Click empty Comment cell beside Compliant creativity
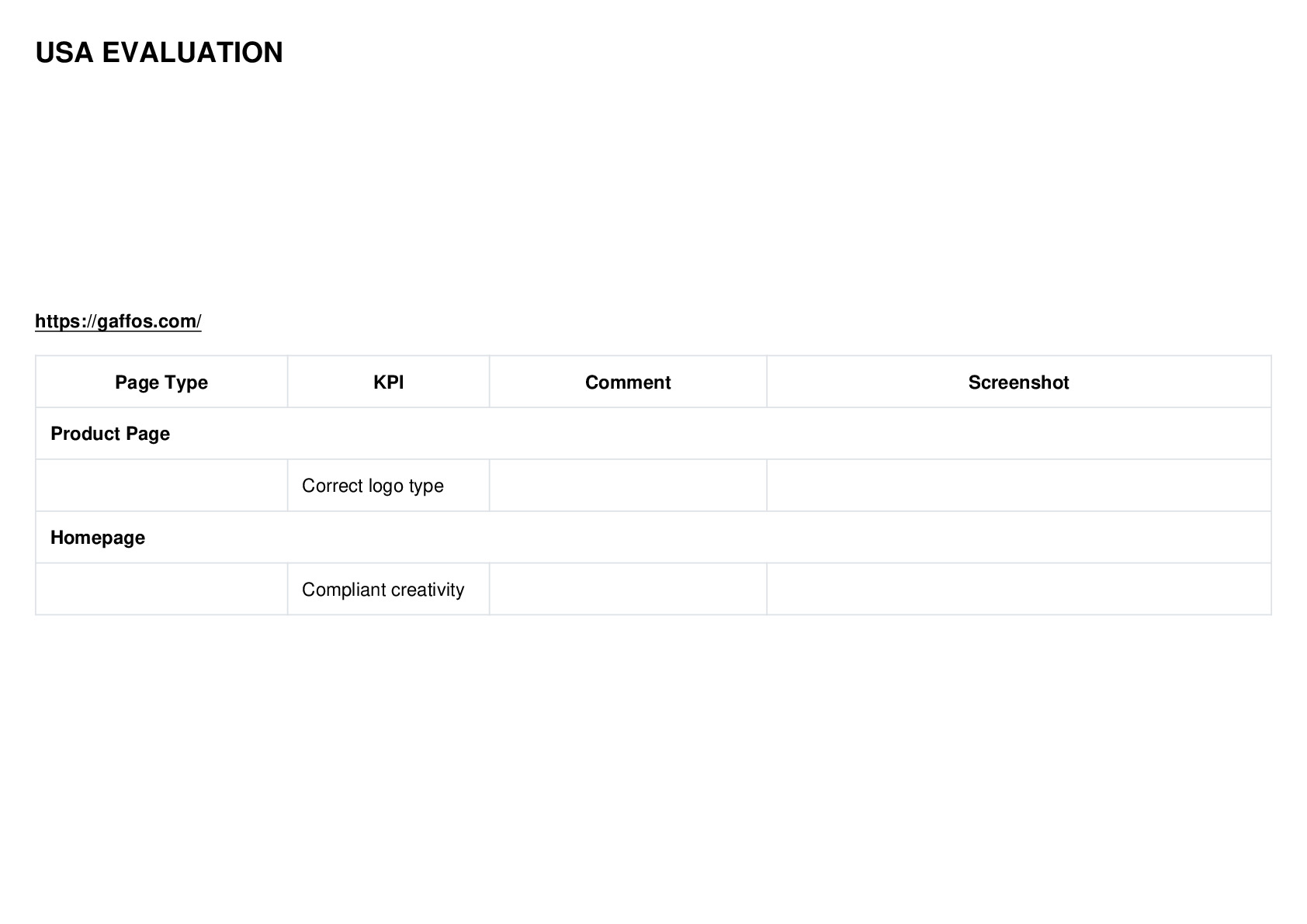Screen dimensions: 1307x924 (628, 590)
